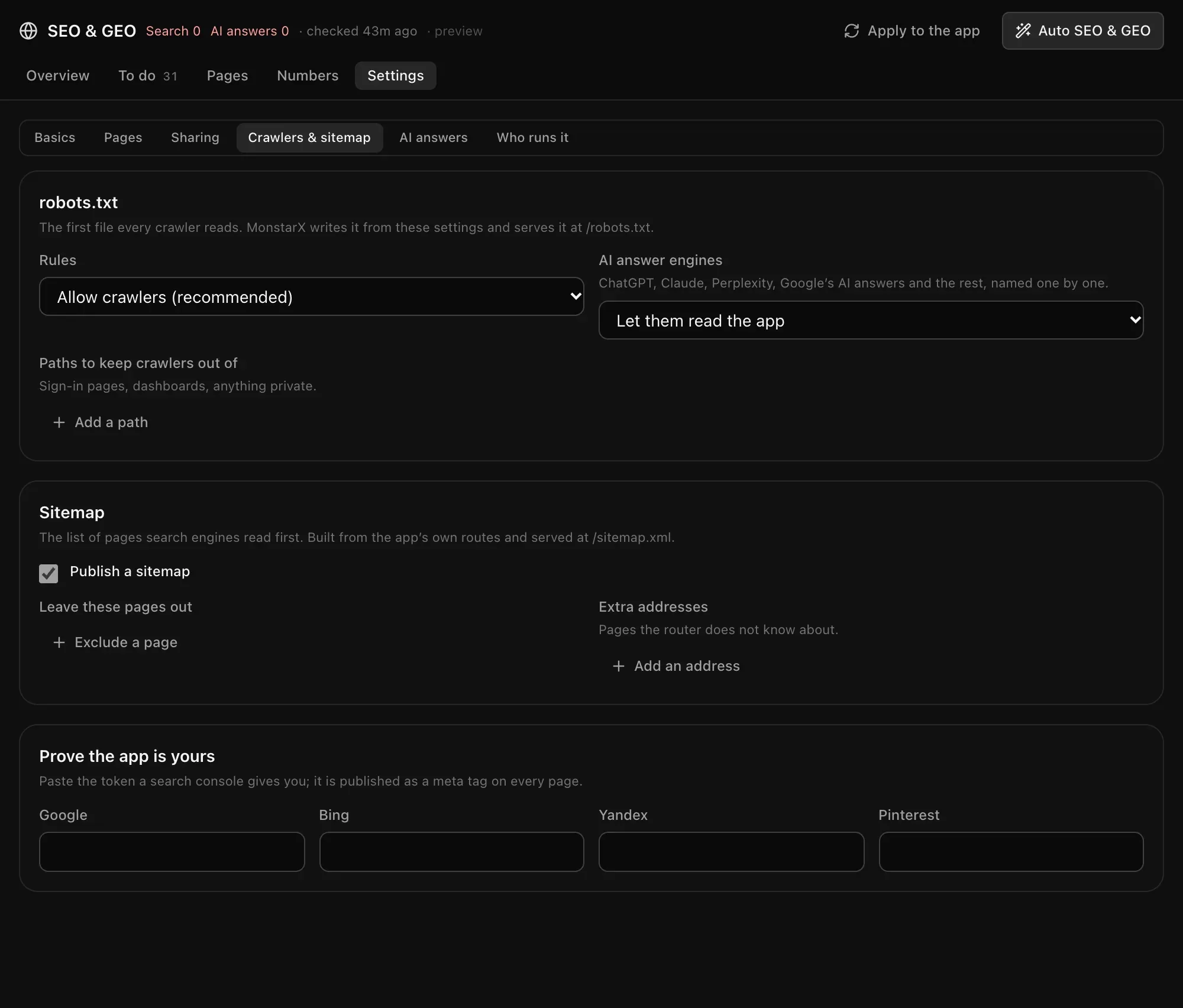1183x1008 pixels.
Task: Focus the Google verification token field
Action: [172, 852]
